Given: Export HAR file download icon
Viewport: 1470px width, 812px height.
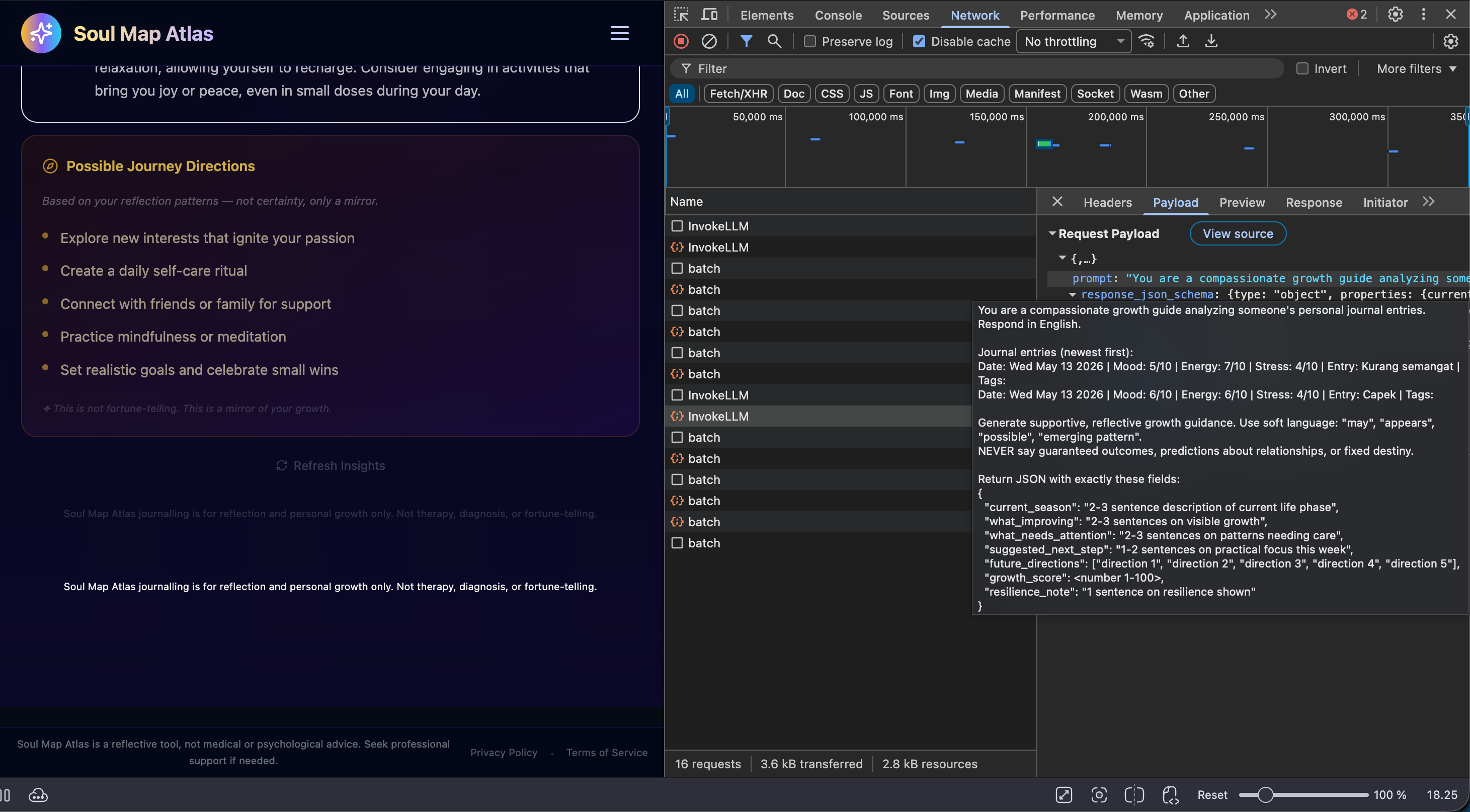Looking at the screenshot, I should [1211, 41].
